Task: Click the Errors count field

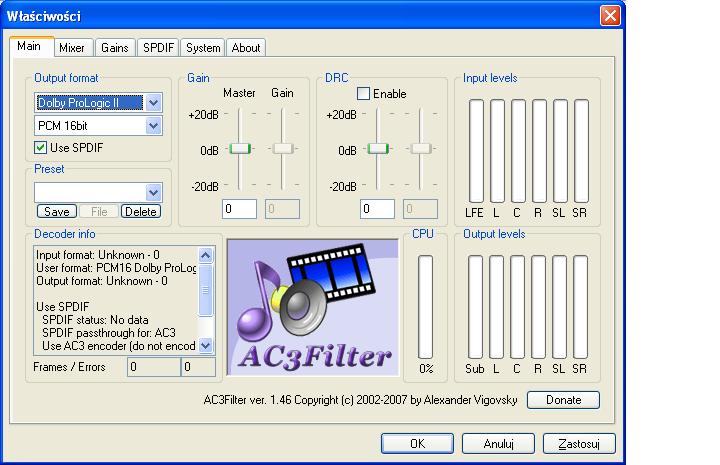Action: (x=198, y=367)
